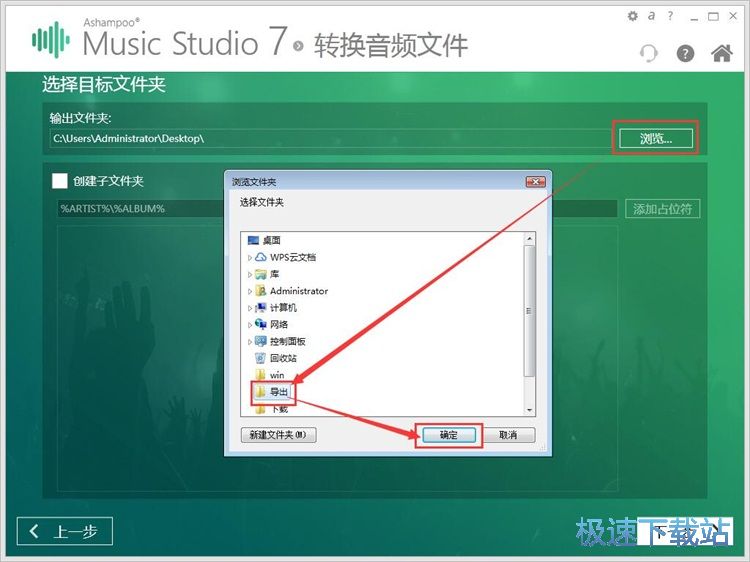Select the win folder label

(x=277, y=375)
